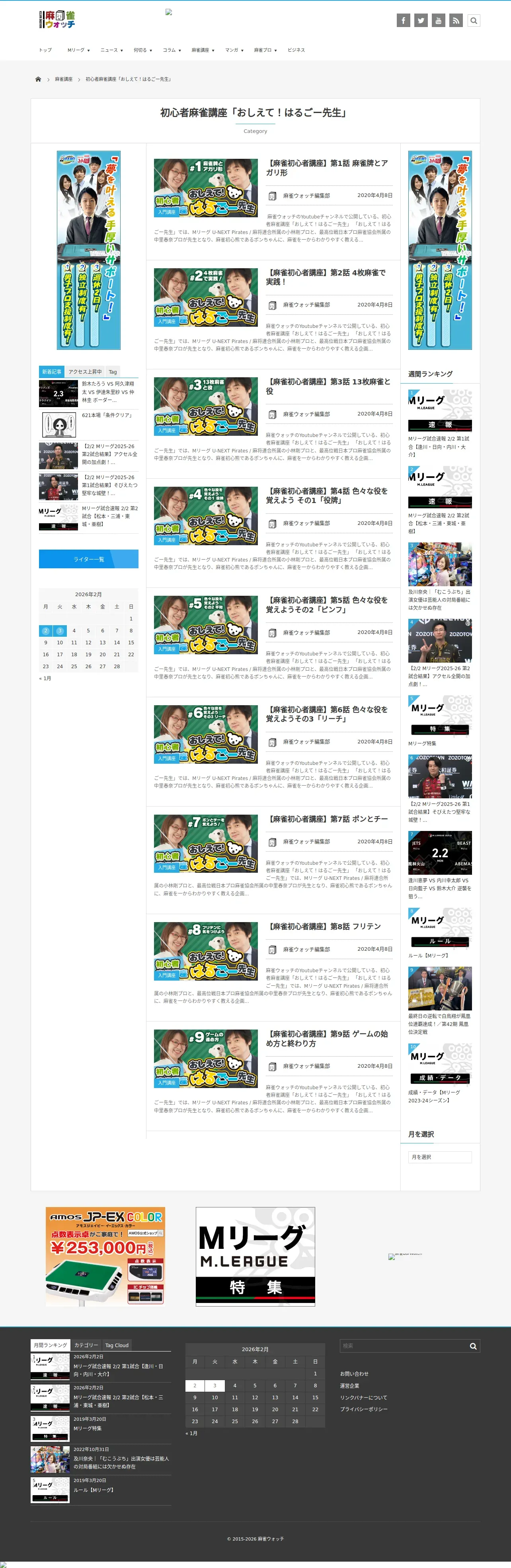Click author icon beside 第9話 article
511x1568 pixels.
click(x=272, y=1066)
